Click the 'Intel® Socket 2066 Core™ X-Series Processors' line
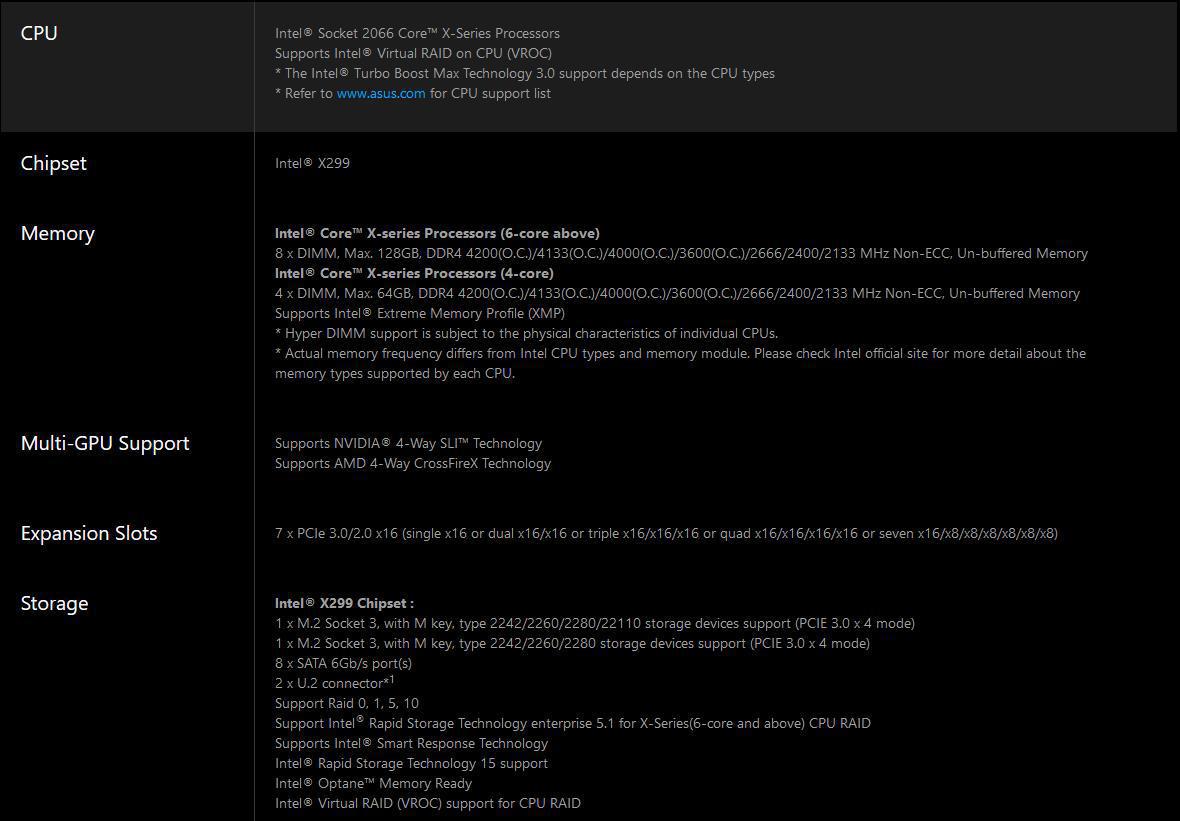This screenshot has width=1180, height=821. pos(418,33)
